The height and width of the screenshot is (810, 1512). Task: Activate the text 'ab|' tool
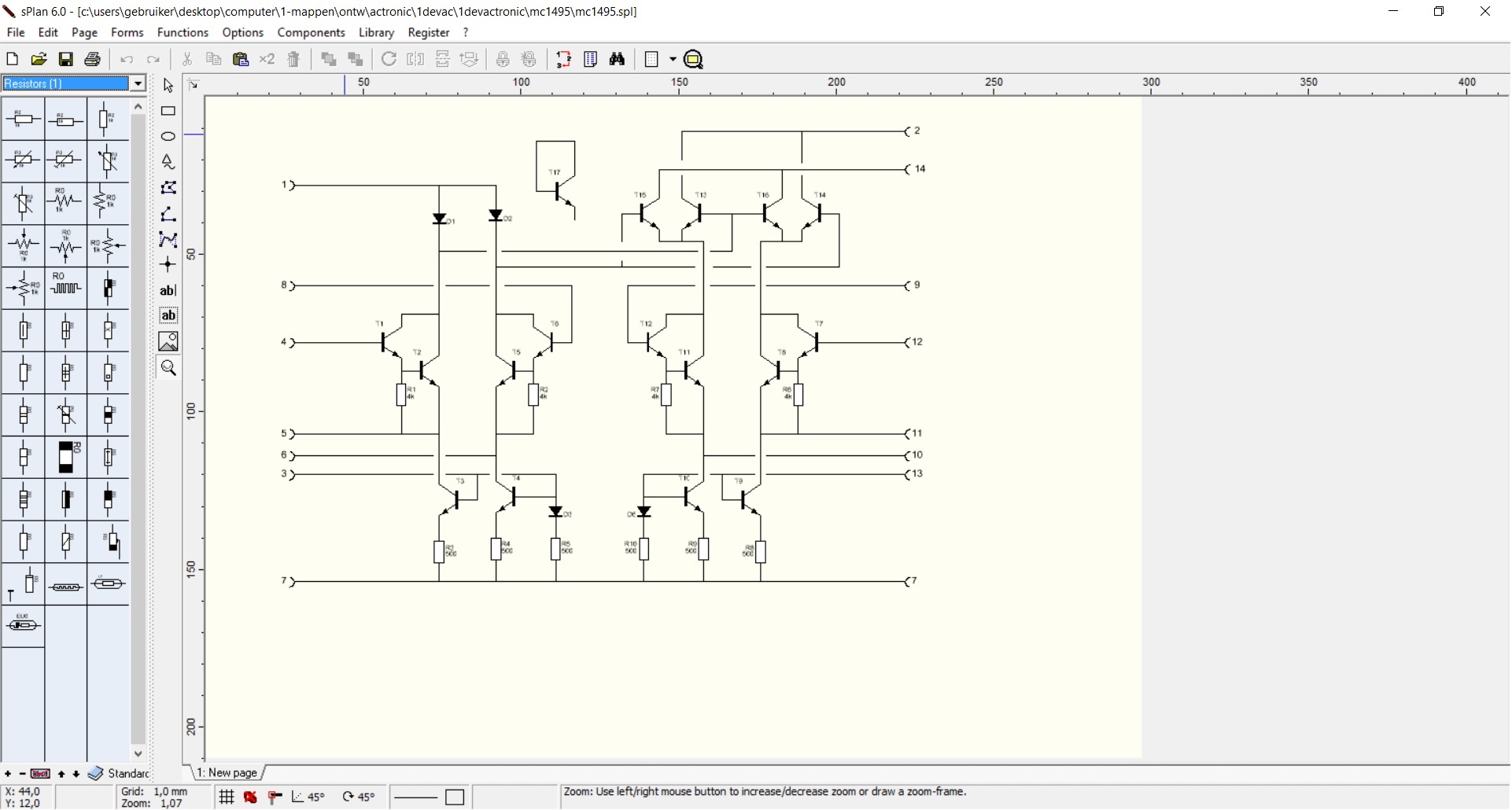[168, 290]
